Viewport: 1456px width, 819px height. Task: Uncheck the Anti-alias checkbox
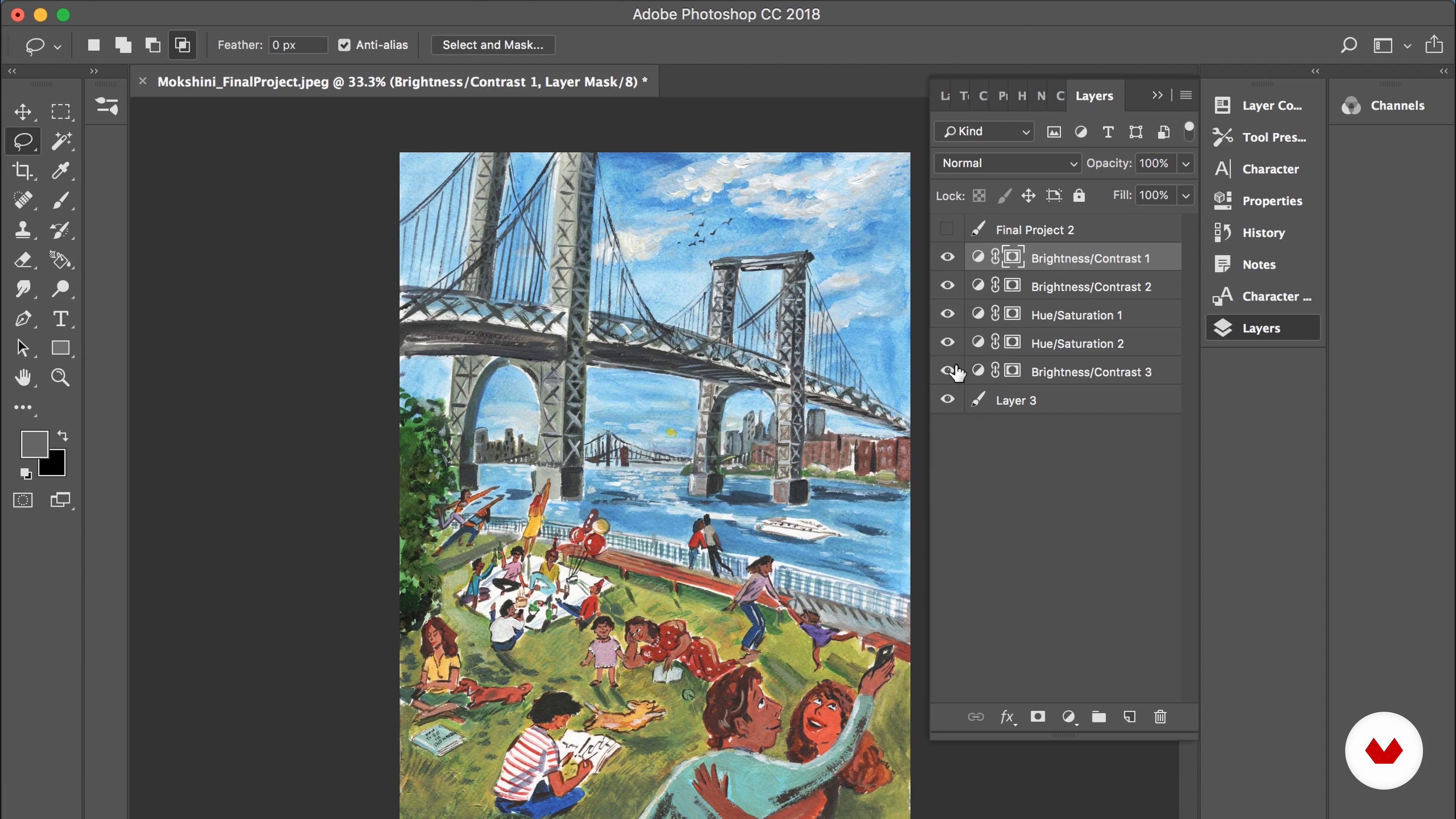pyautogui.click(x=344, y=45)
